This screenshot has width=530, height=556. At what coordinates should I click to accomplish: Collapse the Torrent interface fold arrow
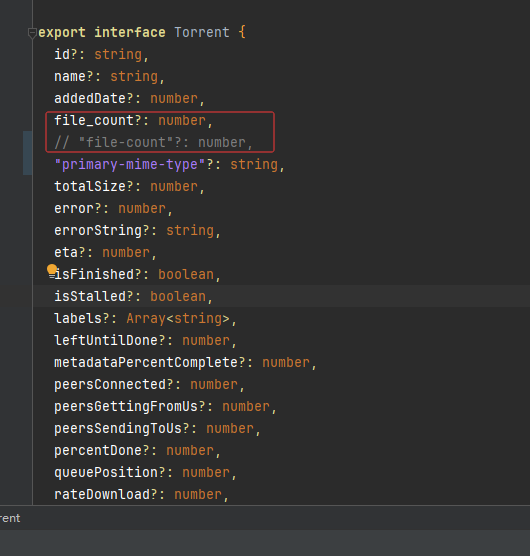(x=32, y=33)
